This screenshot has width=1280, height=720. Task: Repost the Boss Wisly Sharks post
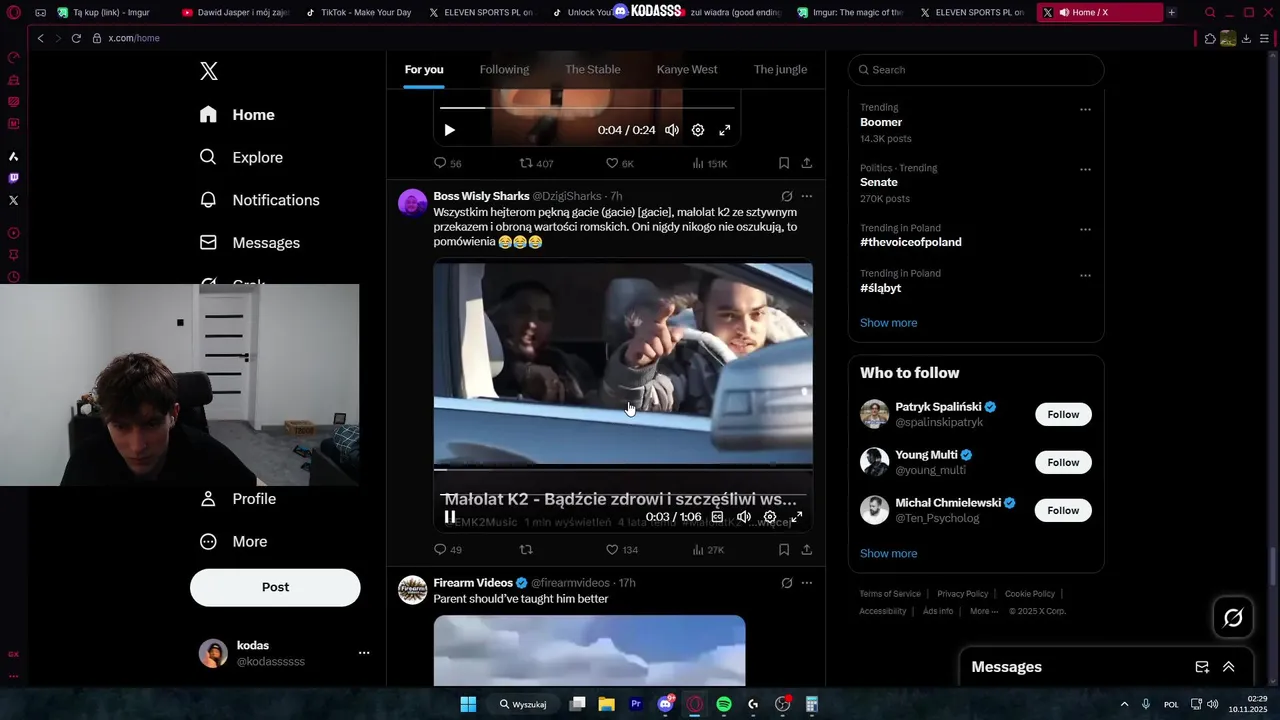(527, 550)
